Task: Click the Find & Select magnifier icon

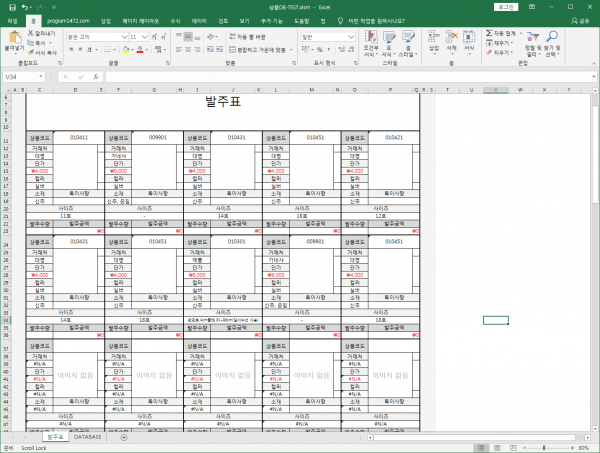Action: (x=554, y=37)
